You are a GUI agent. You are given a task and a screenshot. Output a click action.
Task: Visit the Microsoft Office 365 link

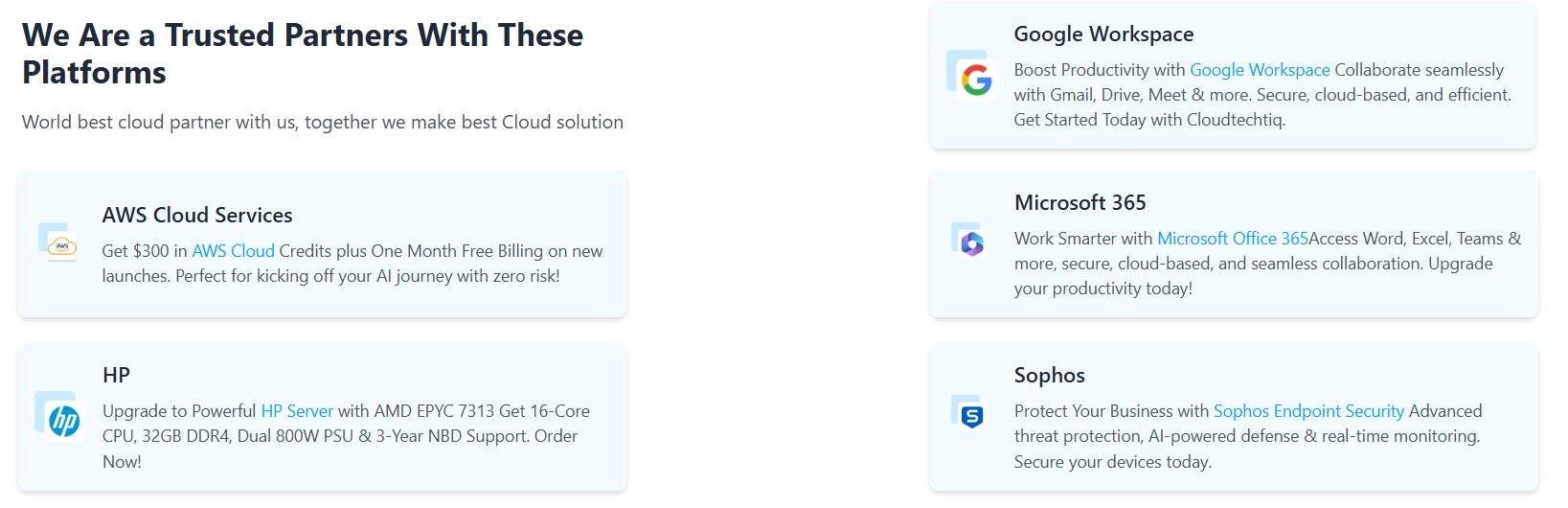[x=1232, y=239]
